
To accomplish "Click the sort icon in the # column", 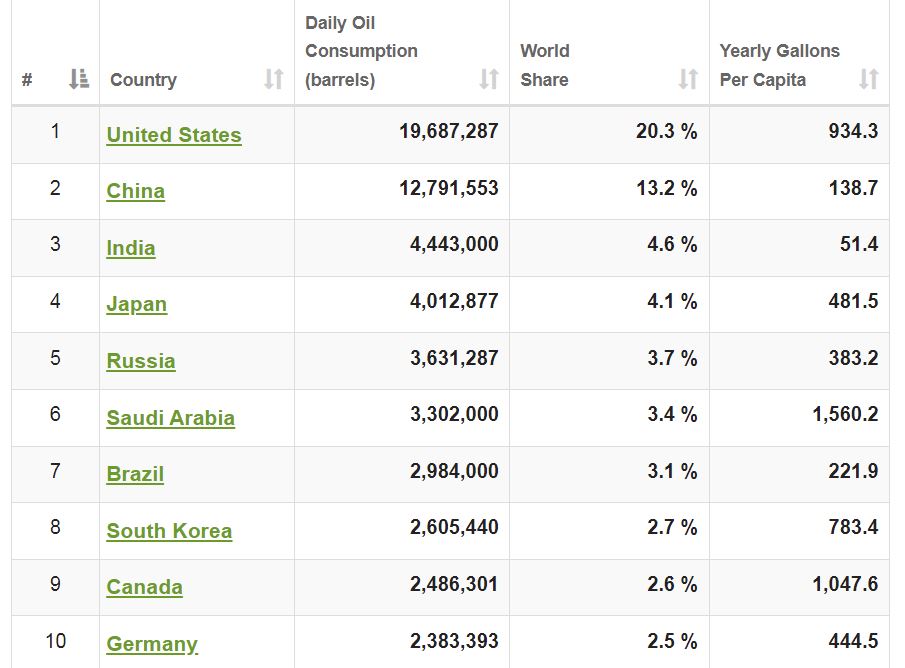I will [78, 79].
